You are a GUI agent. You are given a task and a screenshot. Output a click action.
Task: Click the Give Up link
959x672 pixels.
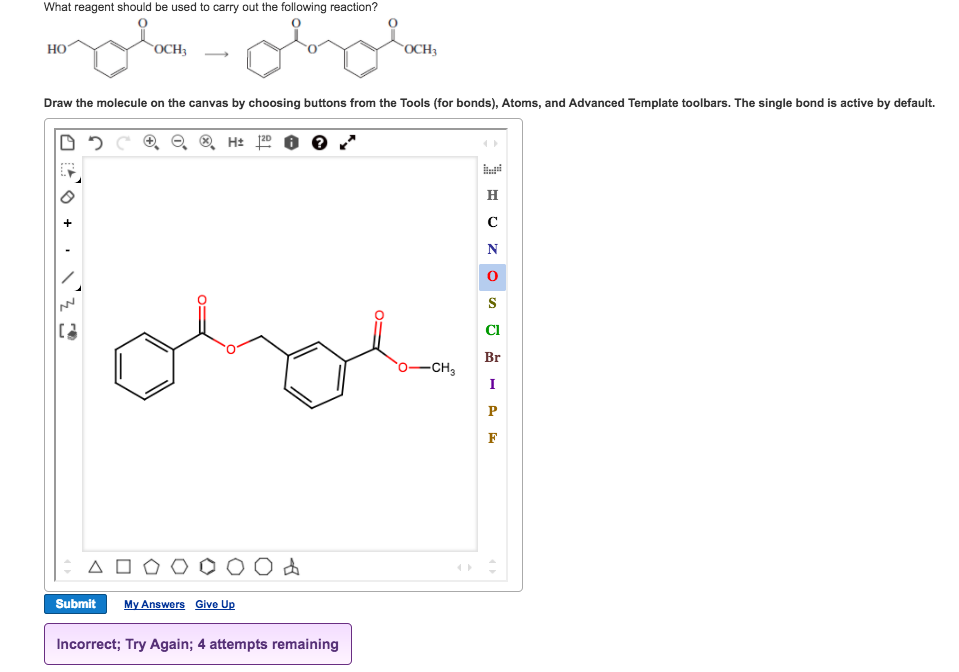[215, 604]
